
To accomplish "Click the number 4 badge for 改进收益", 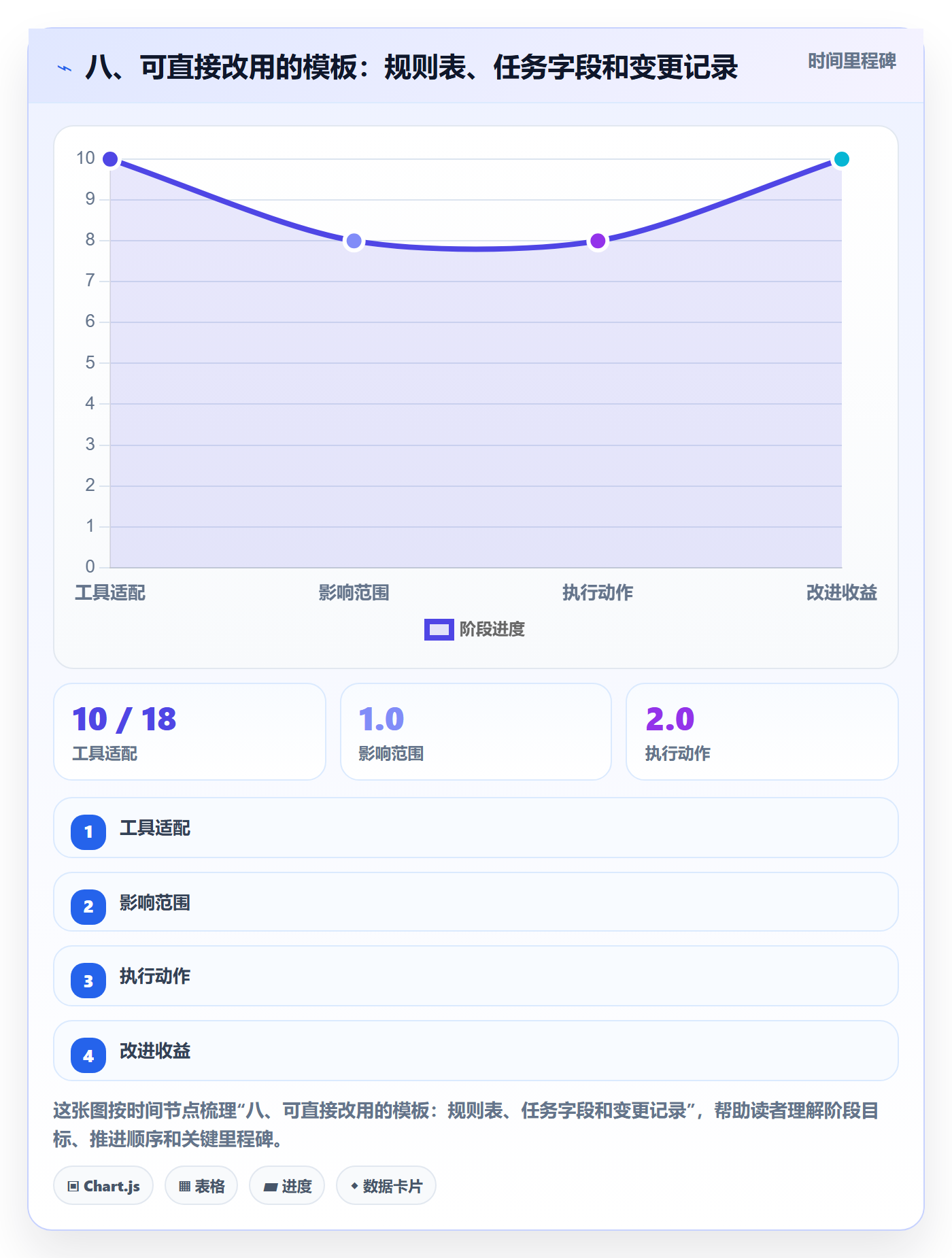I will click(x=88, y=1055).
